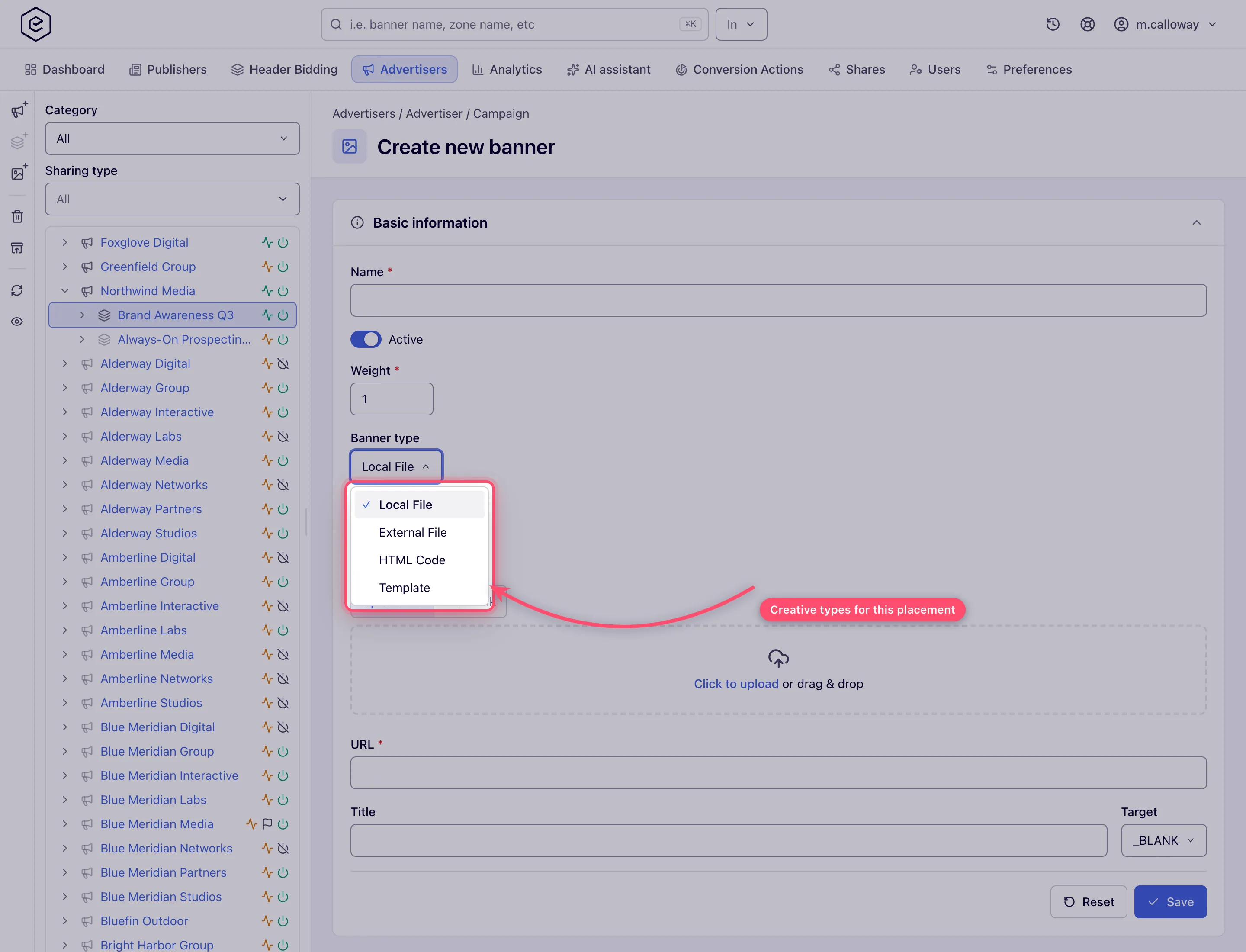This screenshot has width=1246, height=952.
Task: Click the Name input field
Action: coord(778,300)
